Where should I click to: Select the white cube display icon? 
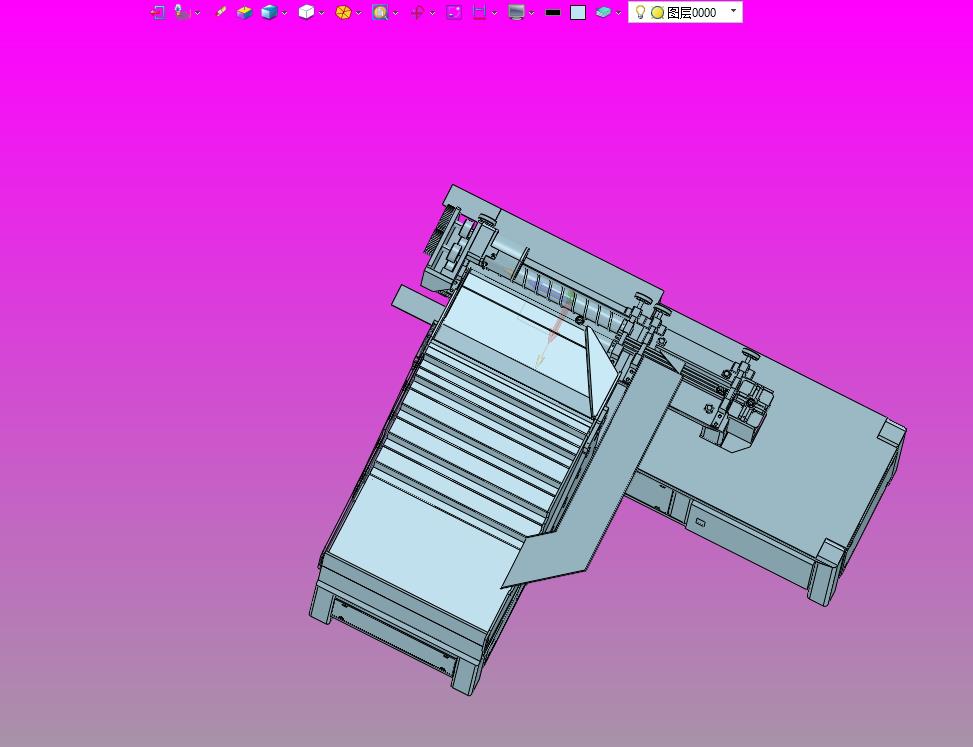tap(306, 12)
